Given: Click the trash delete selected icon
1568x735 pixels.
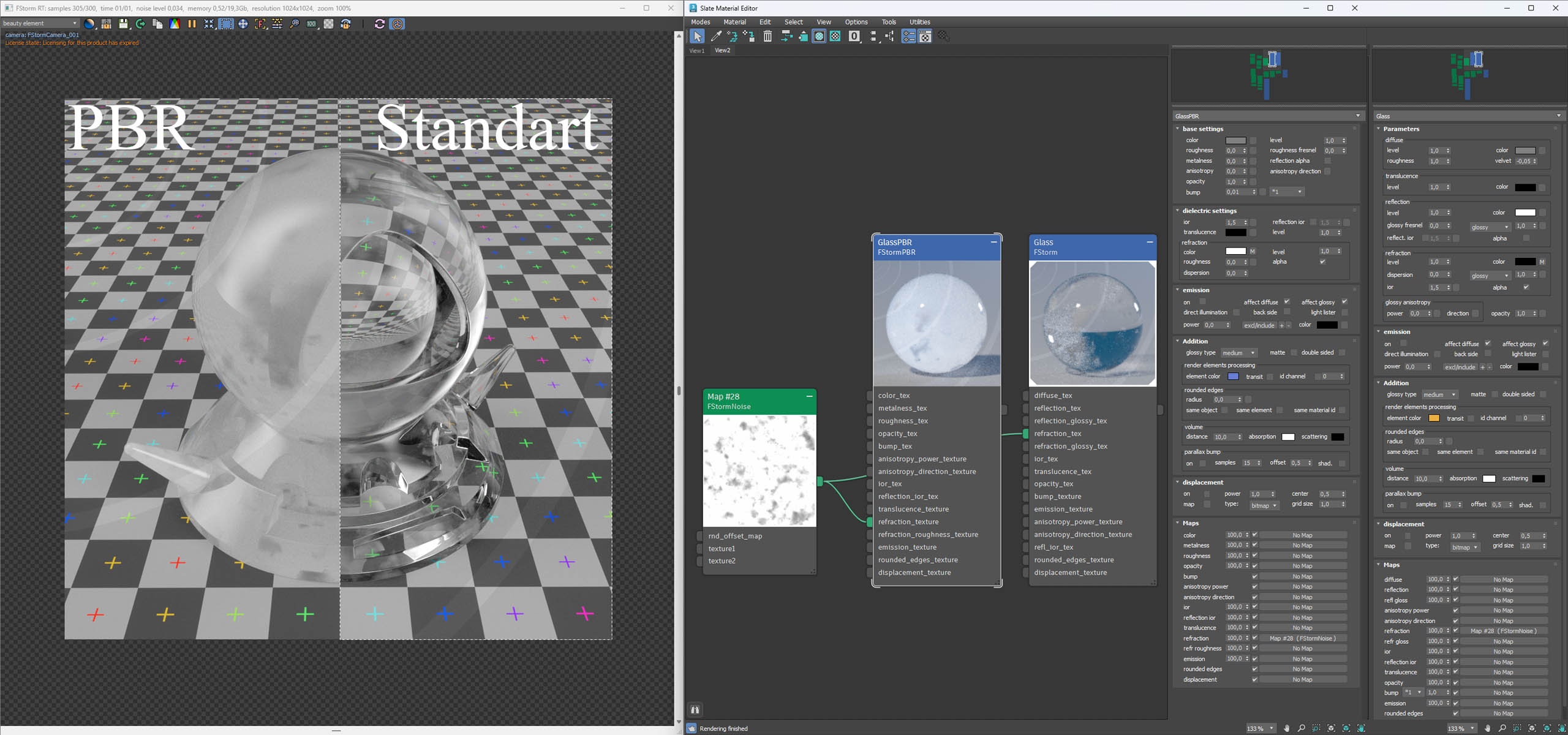Looking at the screenshot, I should (767, 37).
